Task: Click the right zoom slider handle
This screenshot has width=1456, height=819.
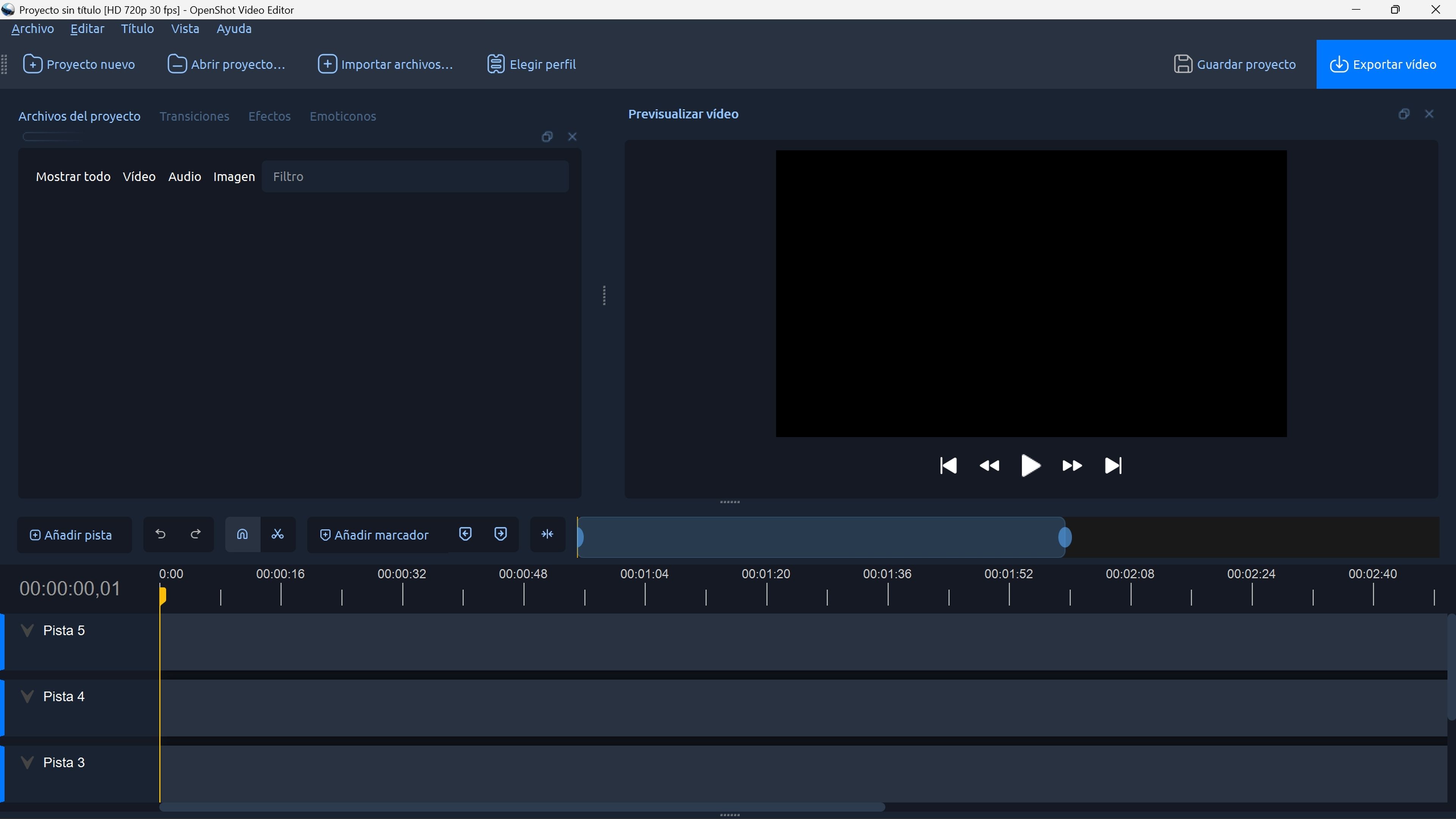Action: tap(1065, 537)
